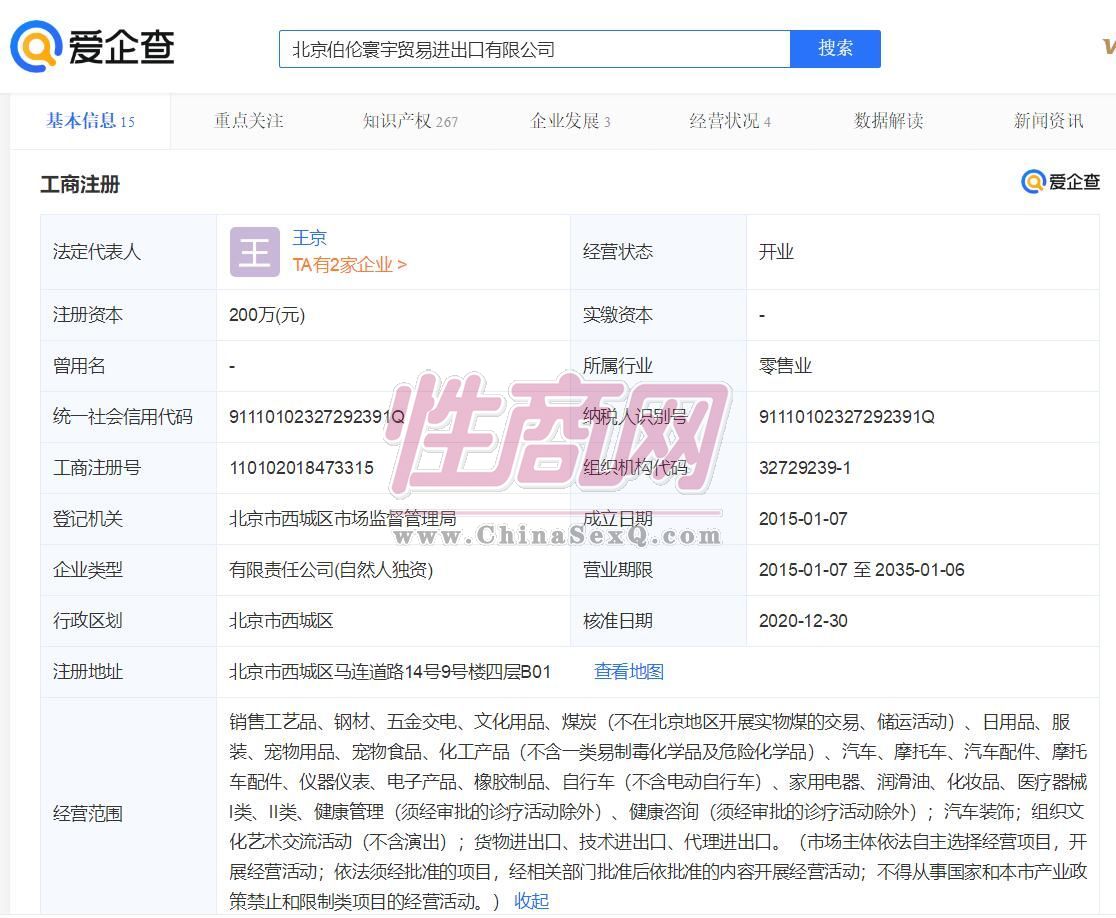The image size is (1116, 918).
Task: Click the registered address text
Action: (x=390, y=672)
